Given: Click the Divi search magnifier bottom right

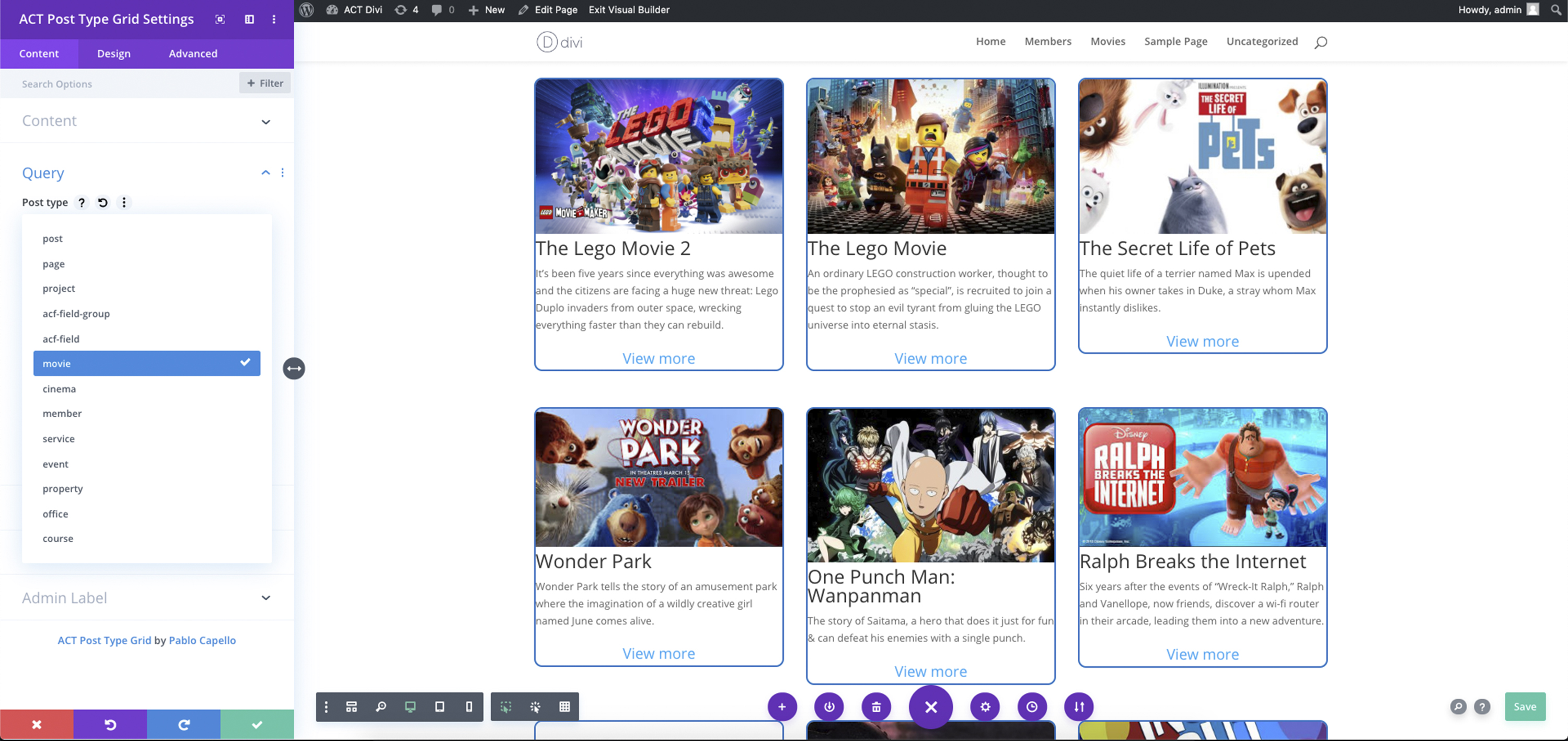Looking at the screenshot, I should [x=1458, y=706].
